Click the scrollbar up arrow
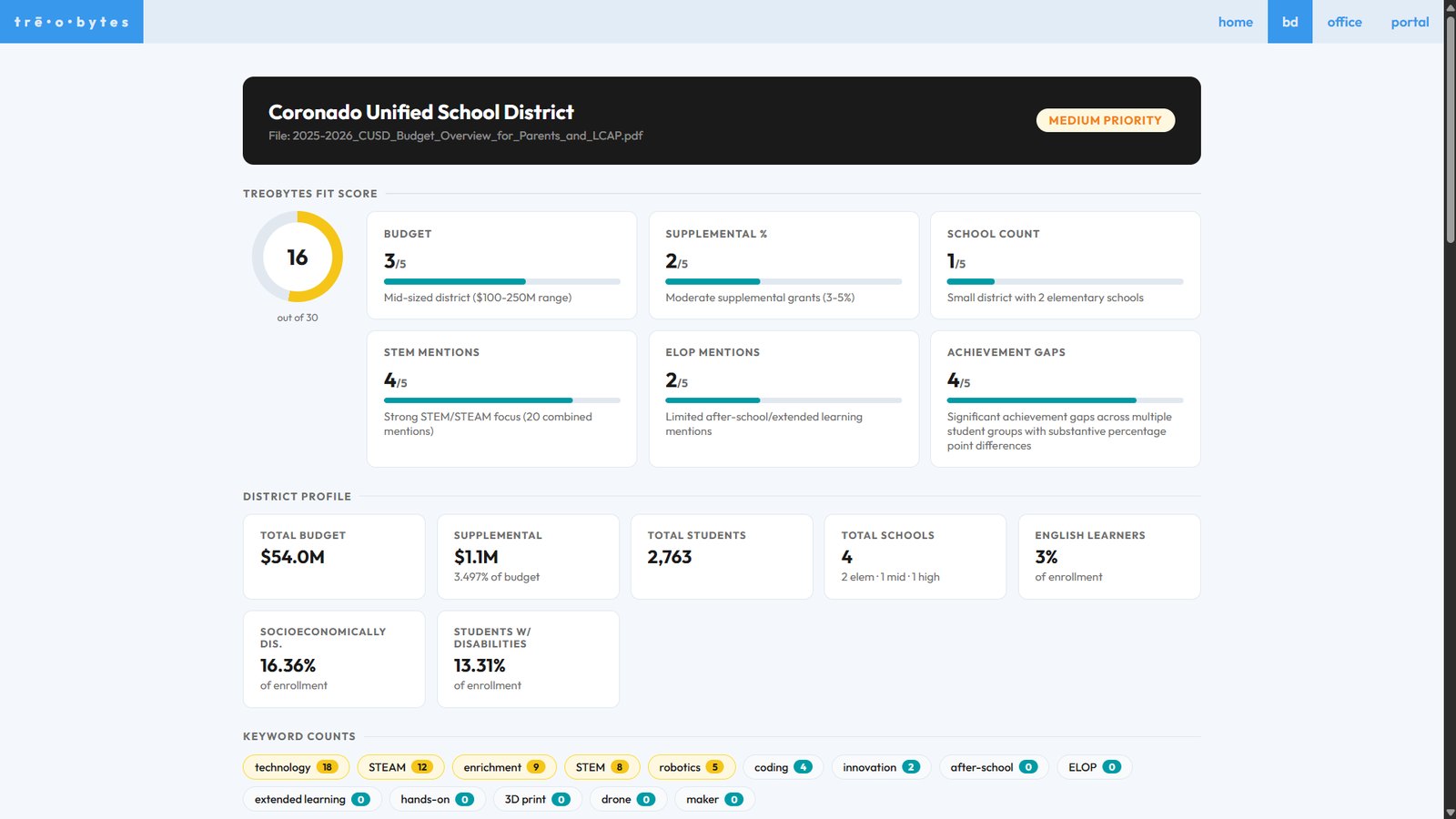The height and width of the screenshot is (819, 1456). point(1450,6)
